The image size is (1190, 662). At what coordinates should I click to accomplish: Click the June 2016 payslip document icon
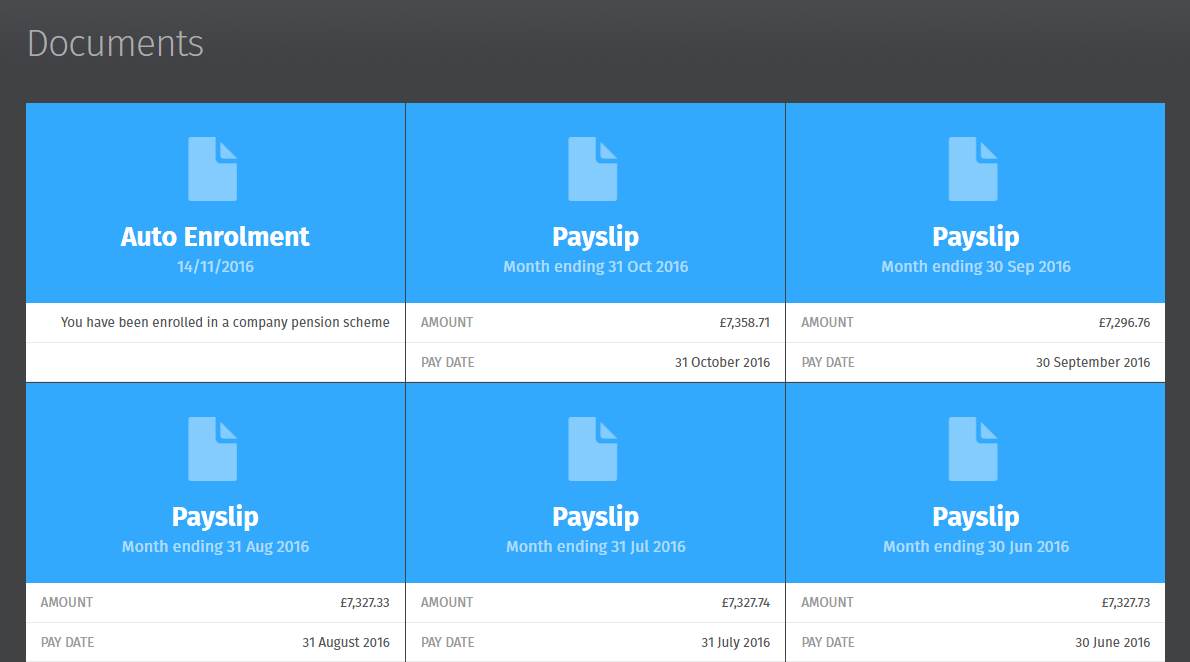[973, 449]
